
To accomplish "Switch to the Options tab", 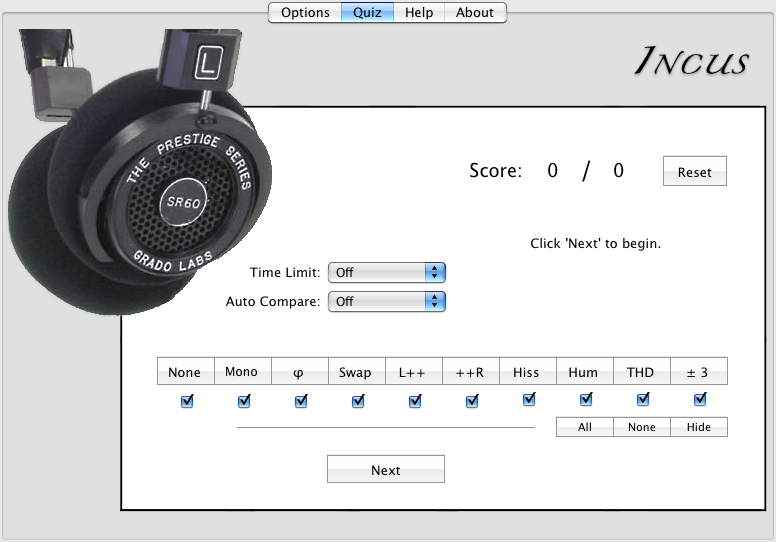I will point(305,12).
